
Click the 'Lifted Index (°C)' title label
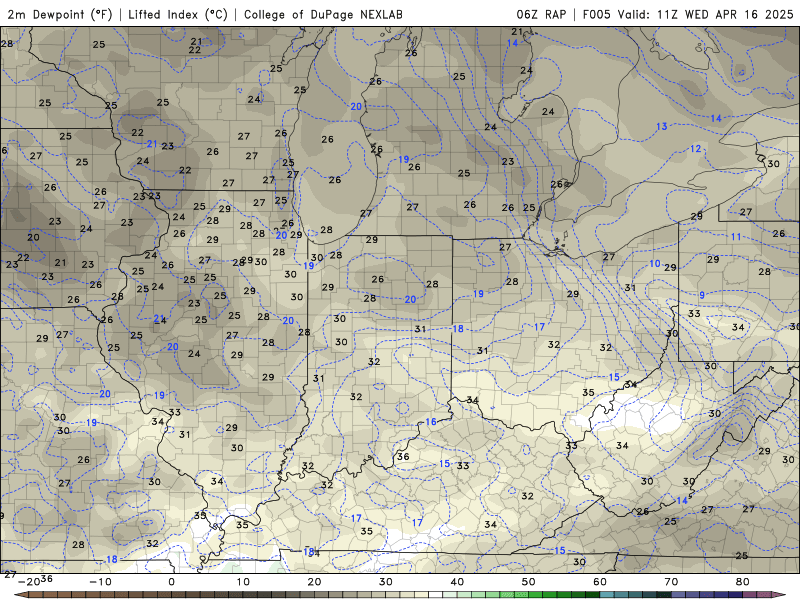(178, 14)
